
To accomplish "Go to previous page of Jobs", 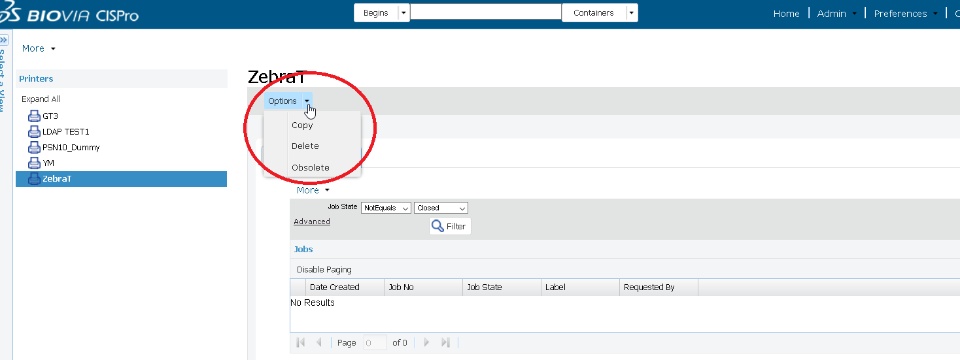I will 318,342.
